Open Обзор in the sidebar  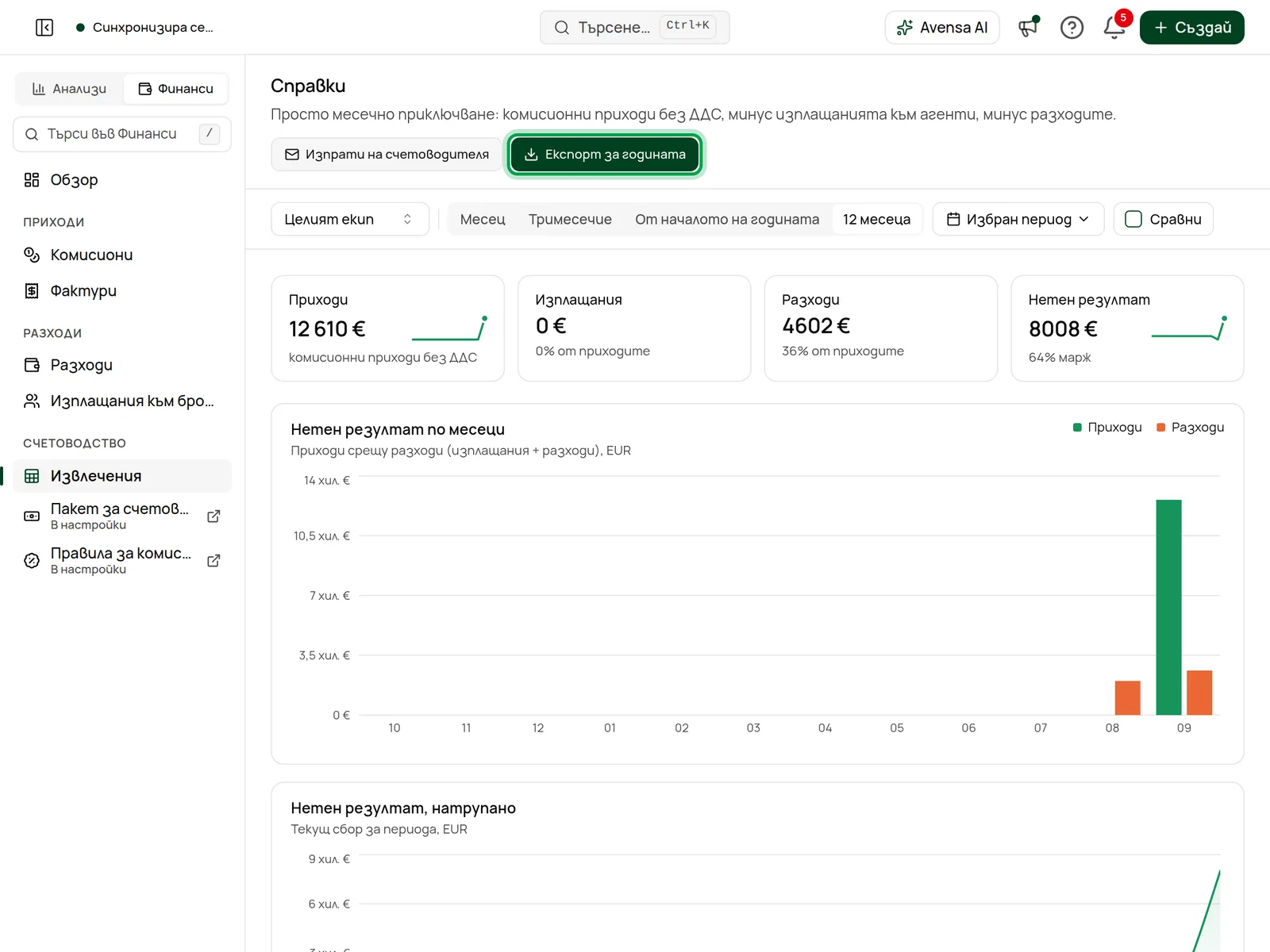[122, 180]
